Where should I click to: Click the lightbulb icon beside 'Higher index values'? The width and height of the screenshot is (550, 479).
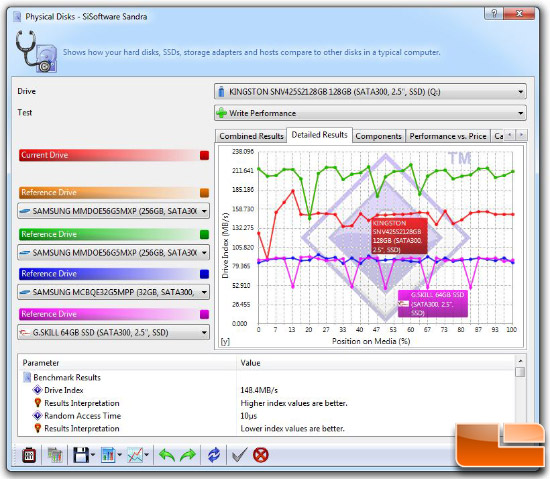(38, 403)
